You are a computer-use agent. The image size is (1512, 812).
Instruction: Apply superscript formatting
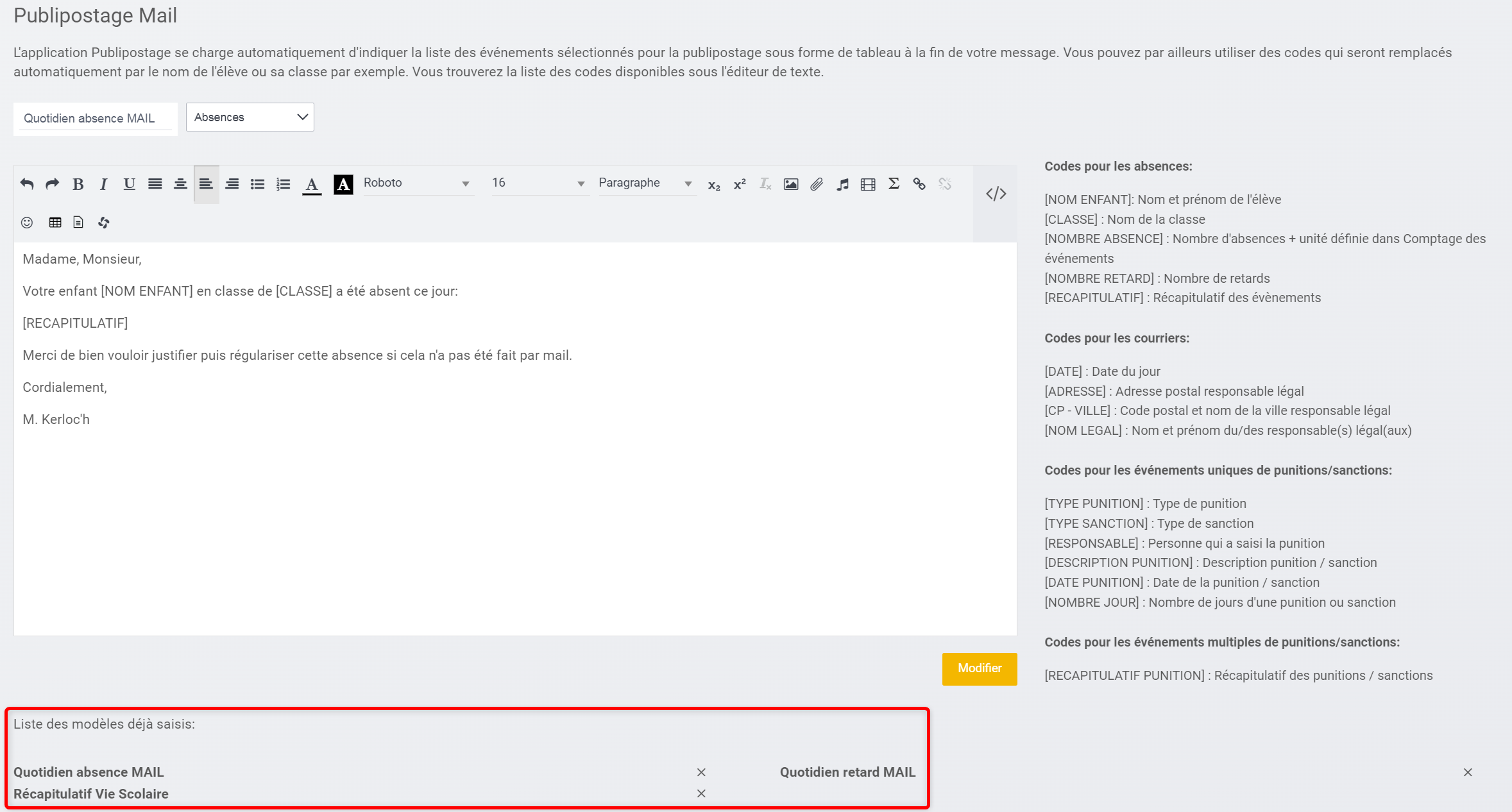(740, 185)
